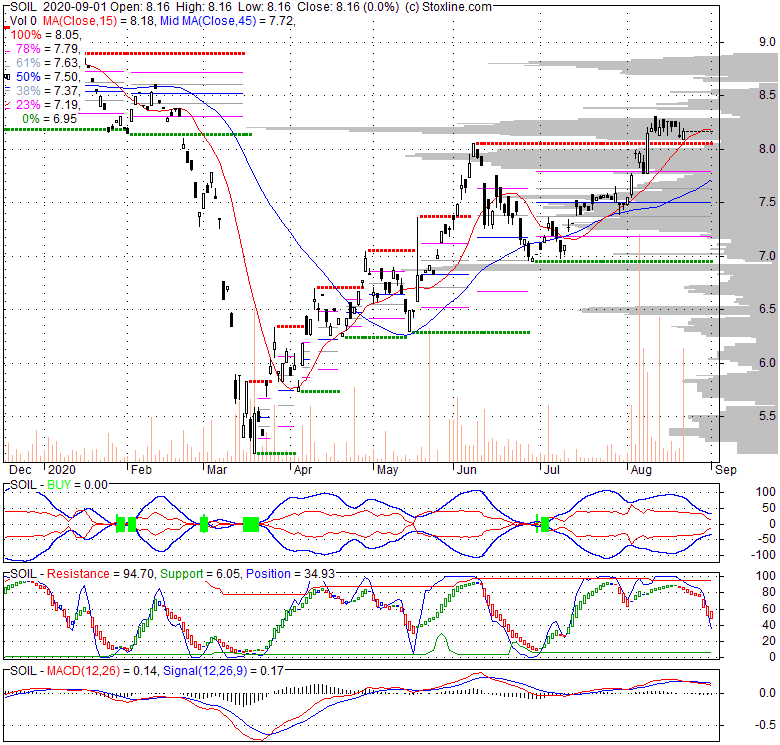Click the 7.5 price axis label
Screen dimensions: 780x745
(767, 202)
